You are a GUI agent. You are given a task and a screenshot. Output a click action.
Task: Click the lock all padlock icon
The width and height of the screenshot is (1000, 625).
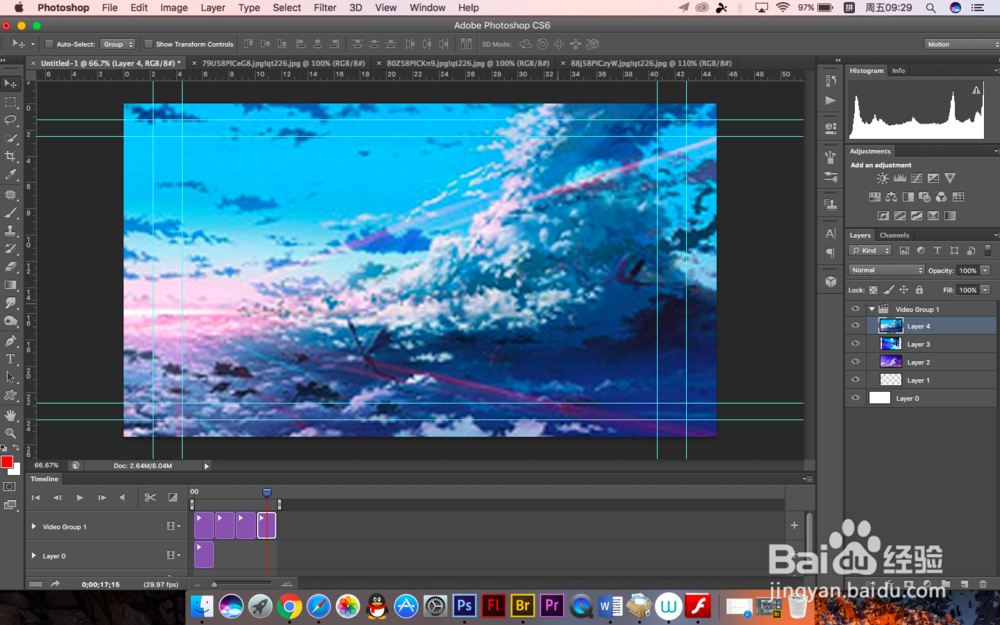coord(919,290)
